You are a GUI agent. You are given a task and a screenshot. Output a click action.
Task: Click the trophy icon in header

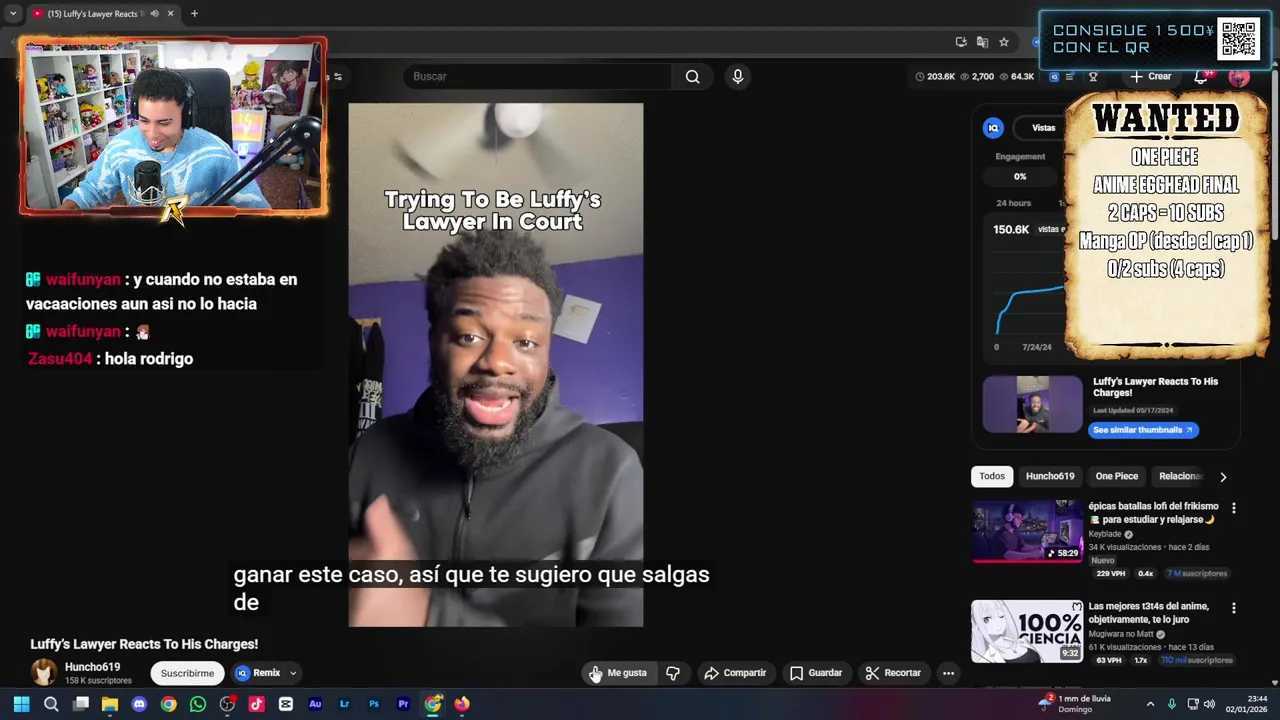[x=1093, y=77]
